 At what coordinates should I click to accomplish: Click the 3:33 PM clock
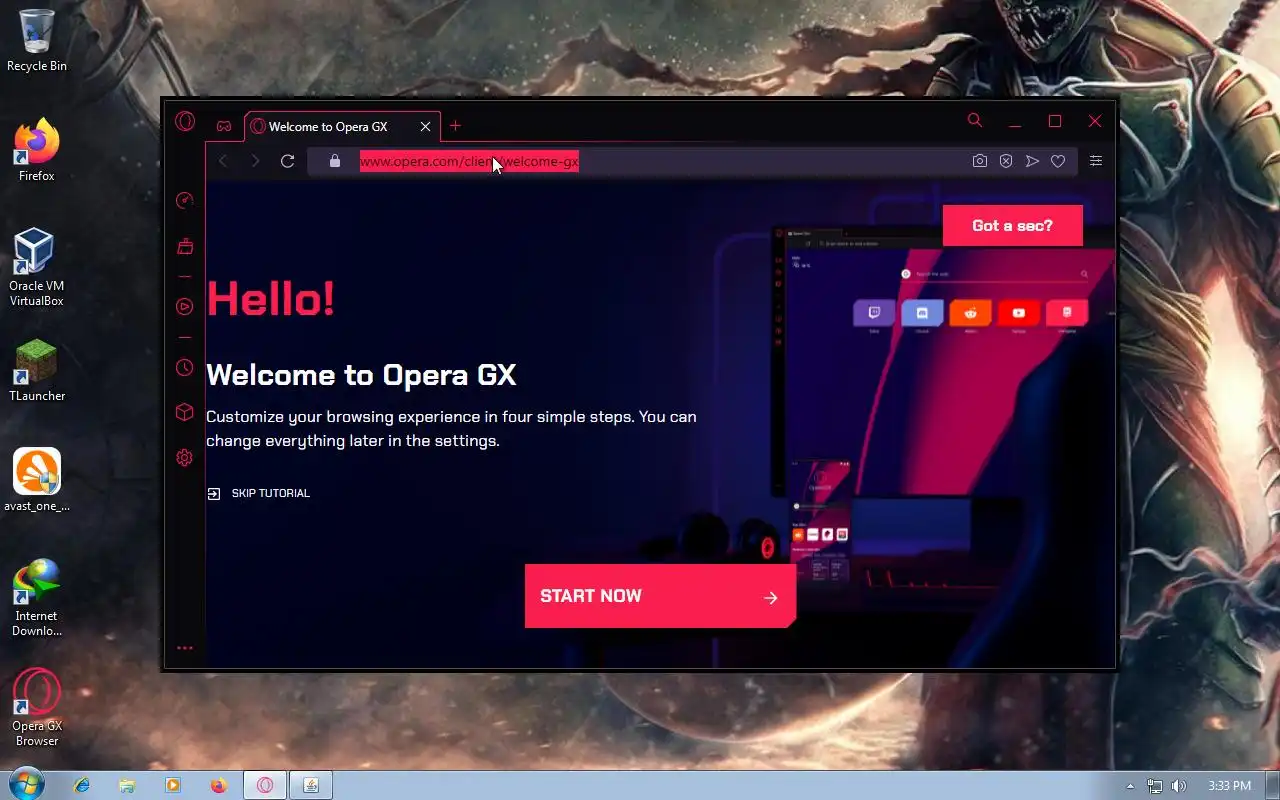point(1229,786)
